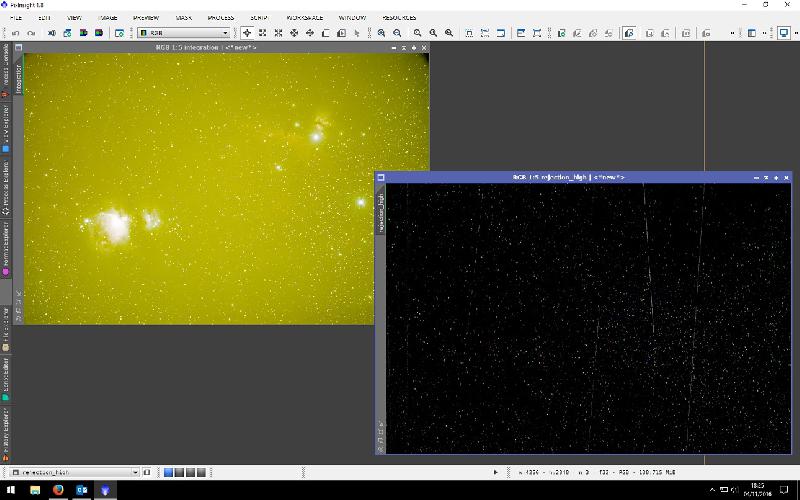The image size is (800, 500).
Task: Open the EDIT menu
Action: pyautogui.click(x=44, y=17)
